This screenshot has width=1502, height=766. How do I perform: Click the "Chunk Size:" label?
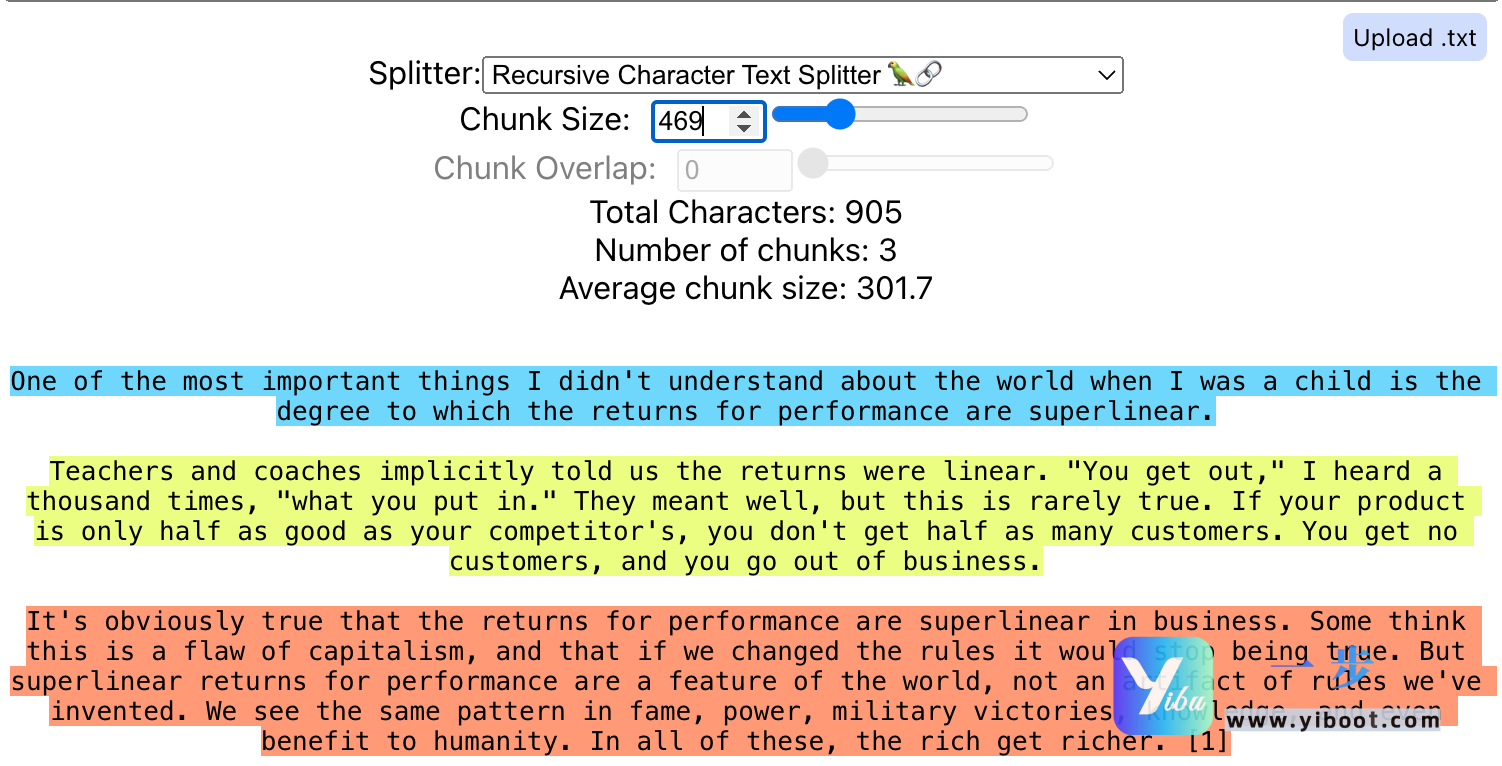[545, 120]
